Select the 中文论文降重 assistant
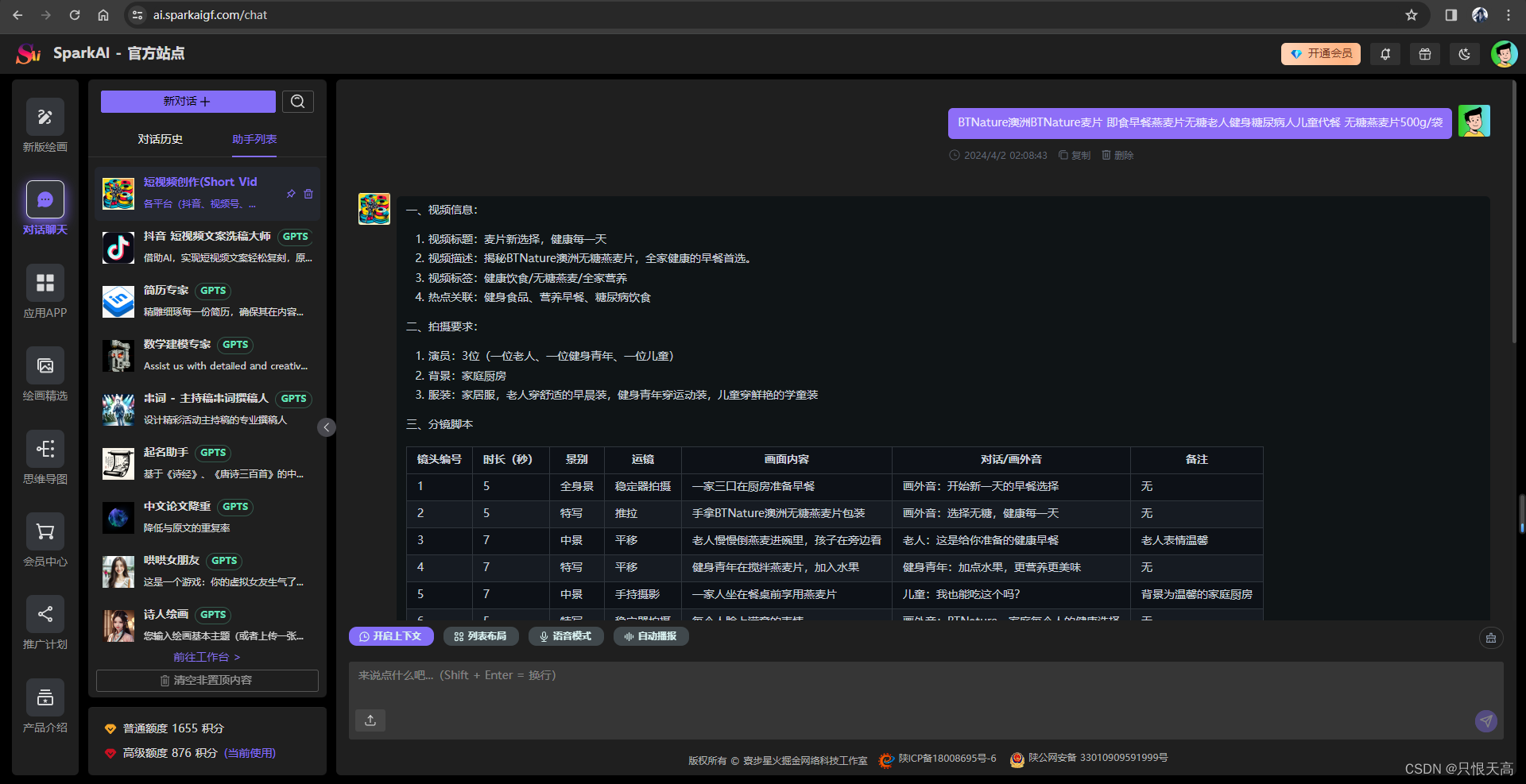This screenshot has width=1526, height=784. click(207, 517)
